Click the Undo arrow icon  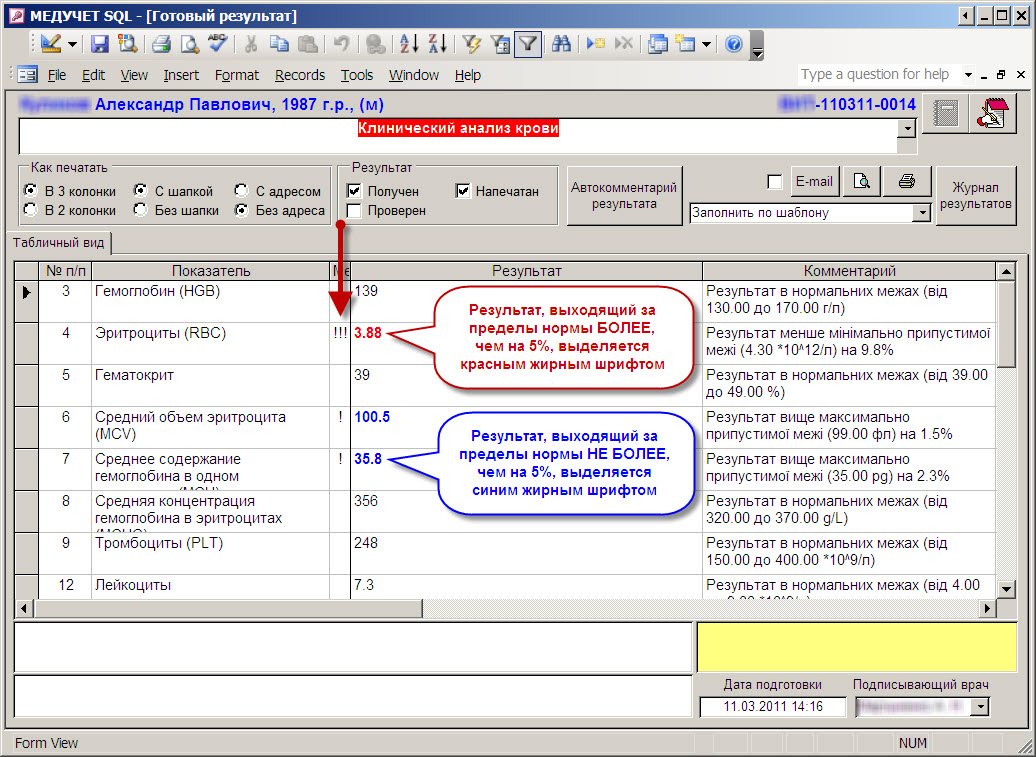tap(342, 44)
